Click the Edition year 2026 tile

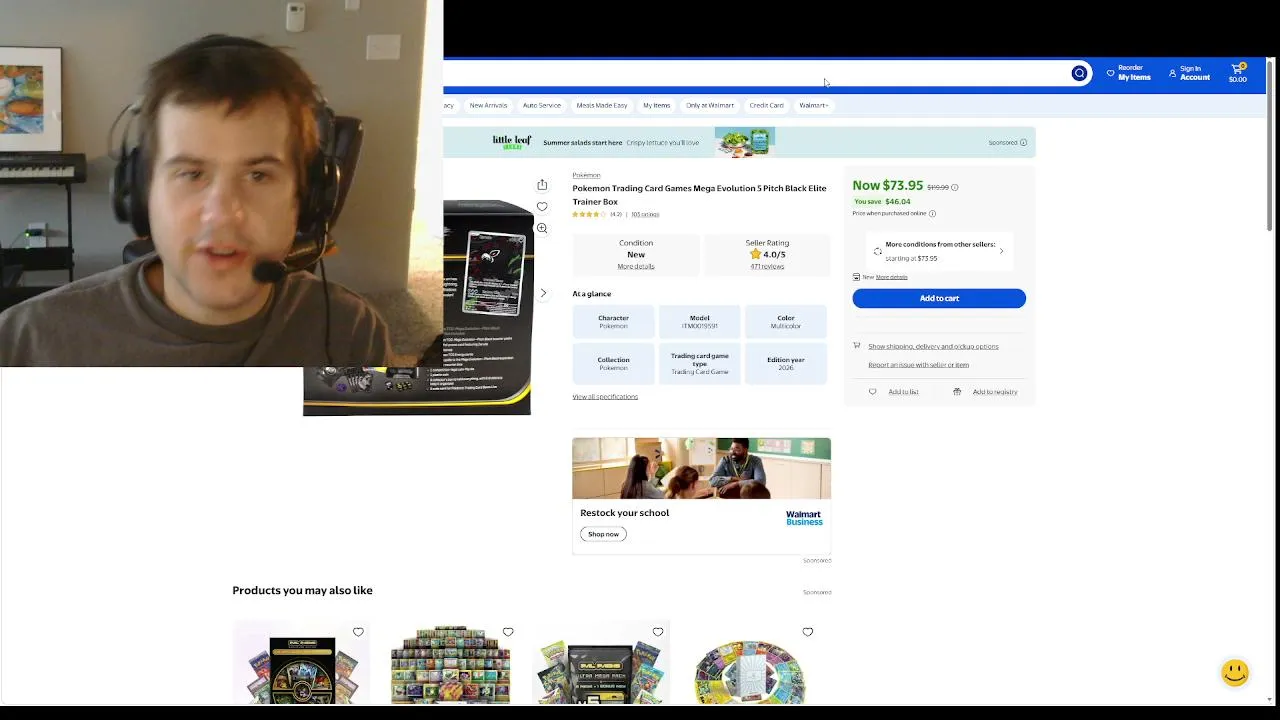(x=786, y=364)
